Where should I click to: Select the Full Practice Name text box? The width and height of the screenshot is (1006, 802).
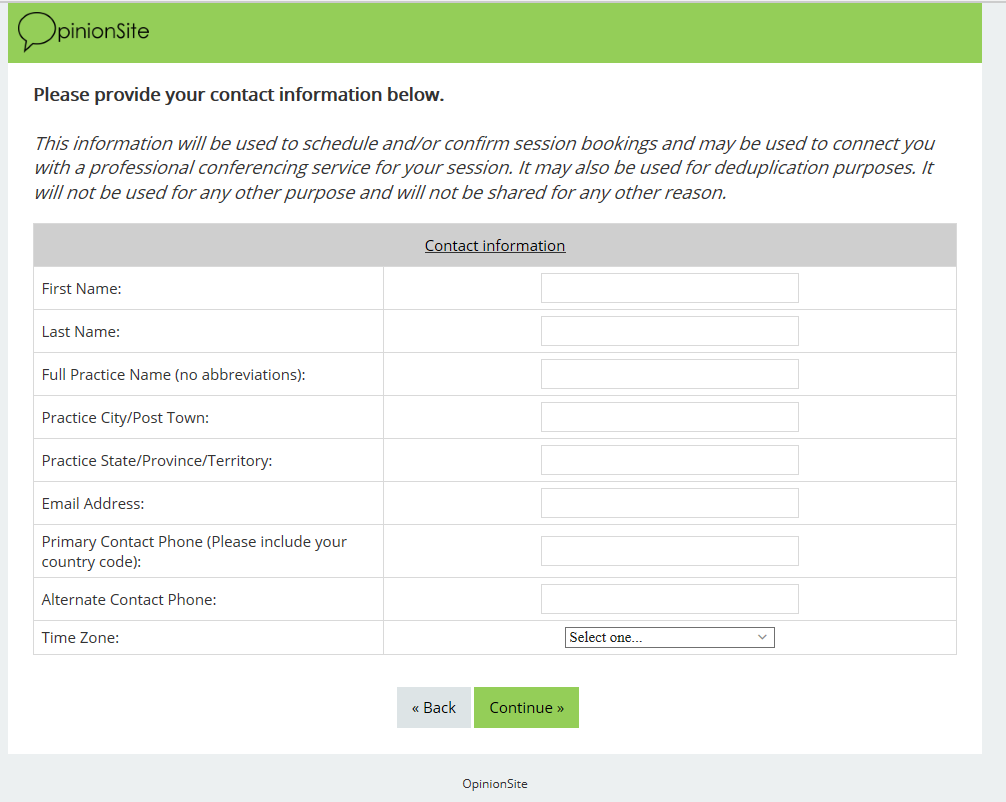click(669, 374)
